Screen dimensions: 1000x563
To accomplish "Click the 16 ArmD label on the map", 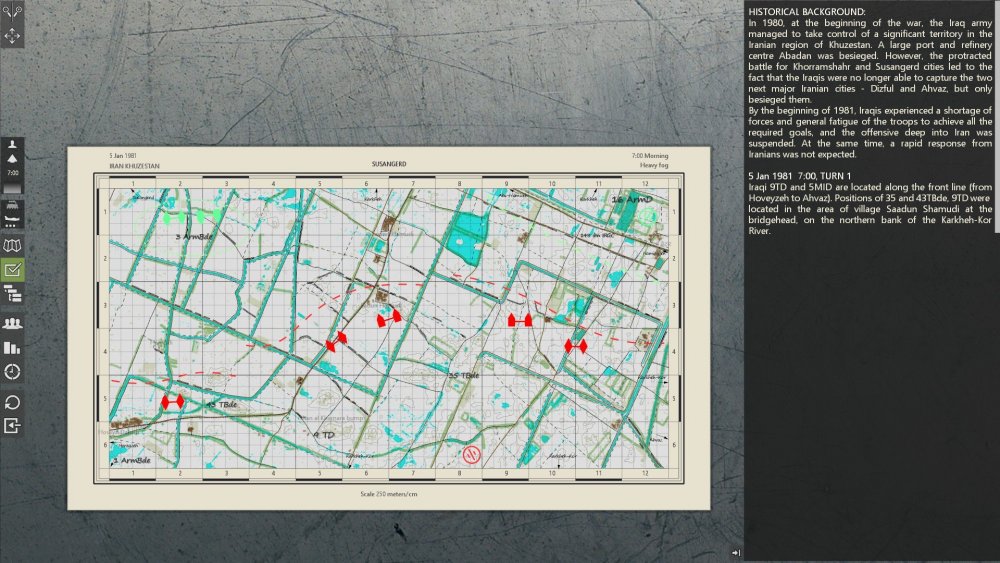I will coord(632,200).
